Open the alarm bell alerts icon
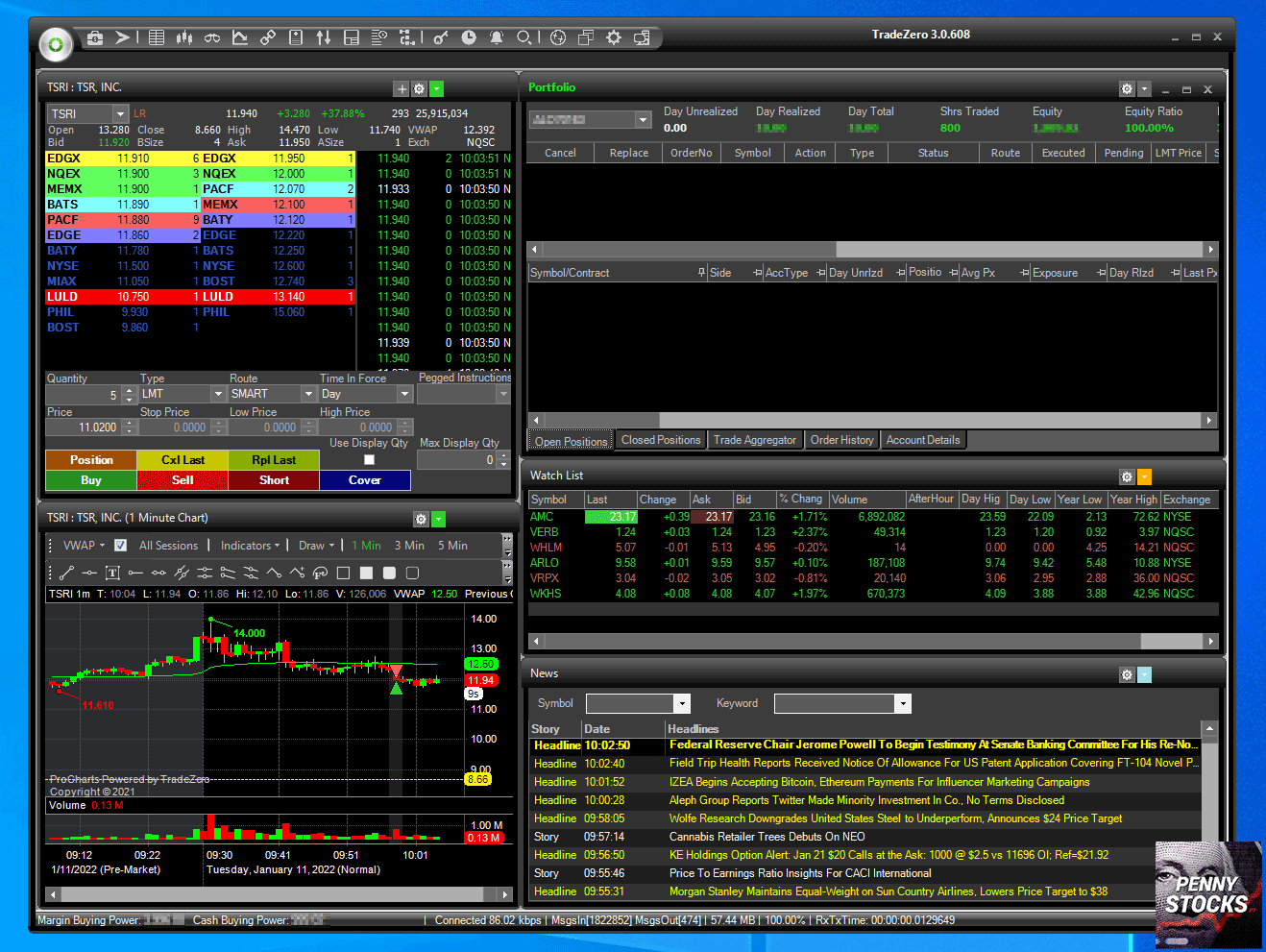This screenshot has height=952, width=1266. point(497,37)
